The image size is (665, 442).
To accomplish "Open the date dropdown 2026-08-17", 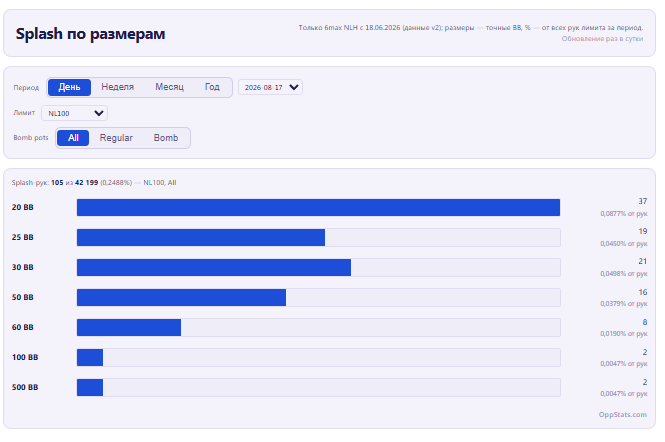I will pos(270,87).
